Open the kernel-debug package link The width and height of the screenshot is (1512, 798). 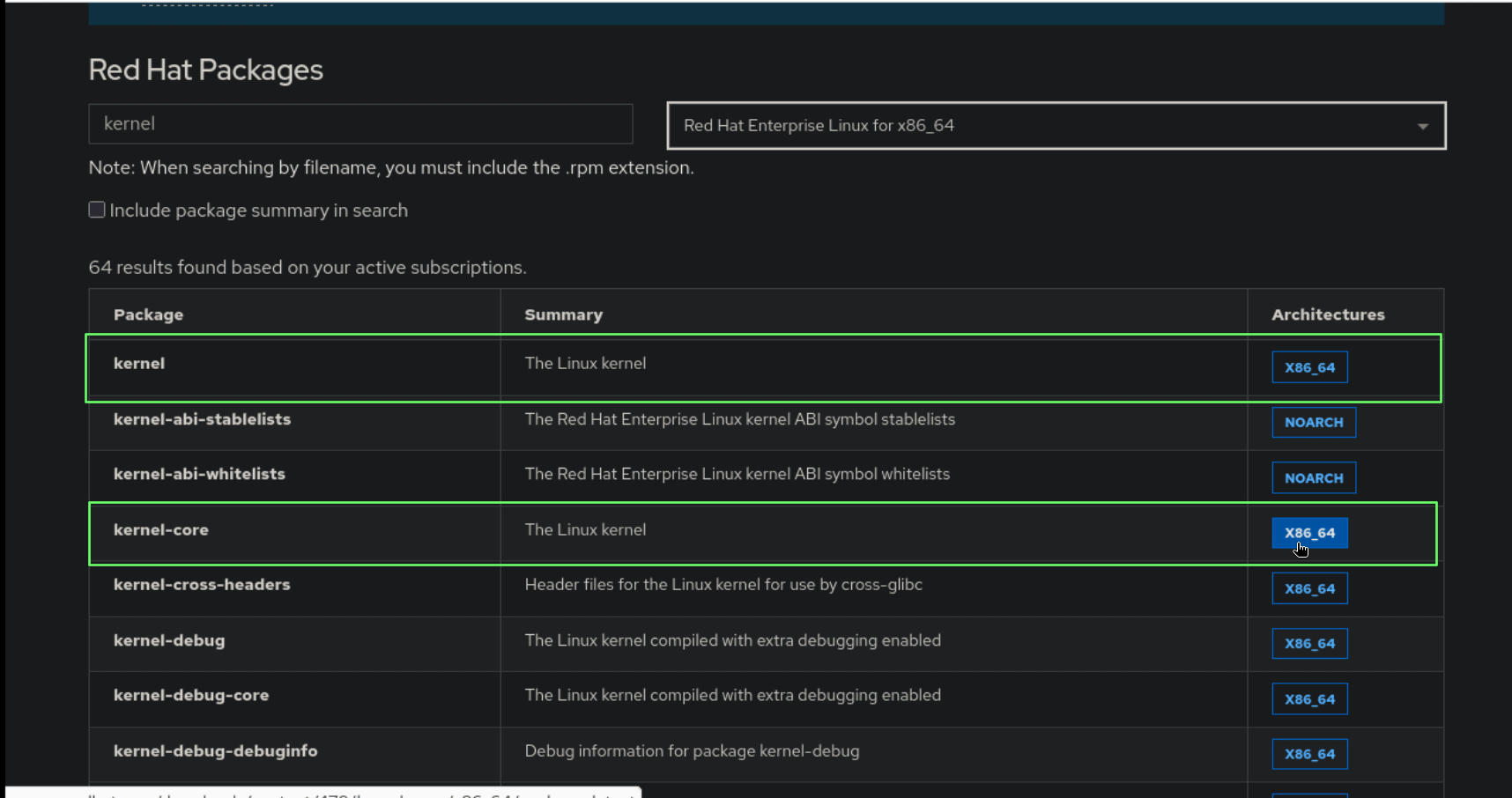[x=169, y=640]
